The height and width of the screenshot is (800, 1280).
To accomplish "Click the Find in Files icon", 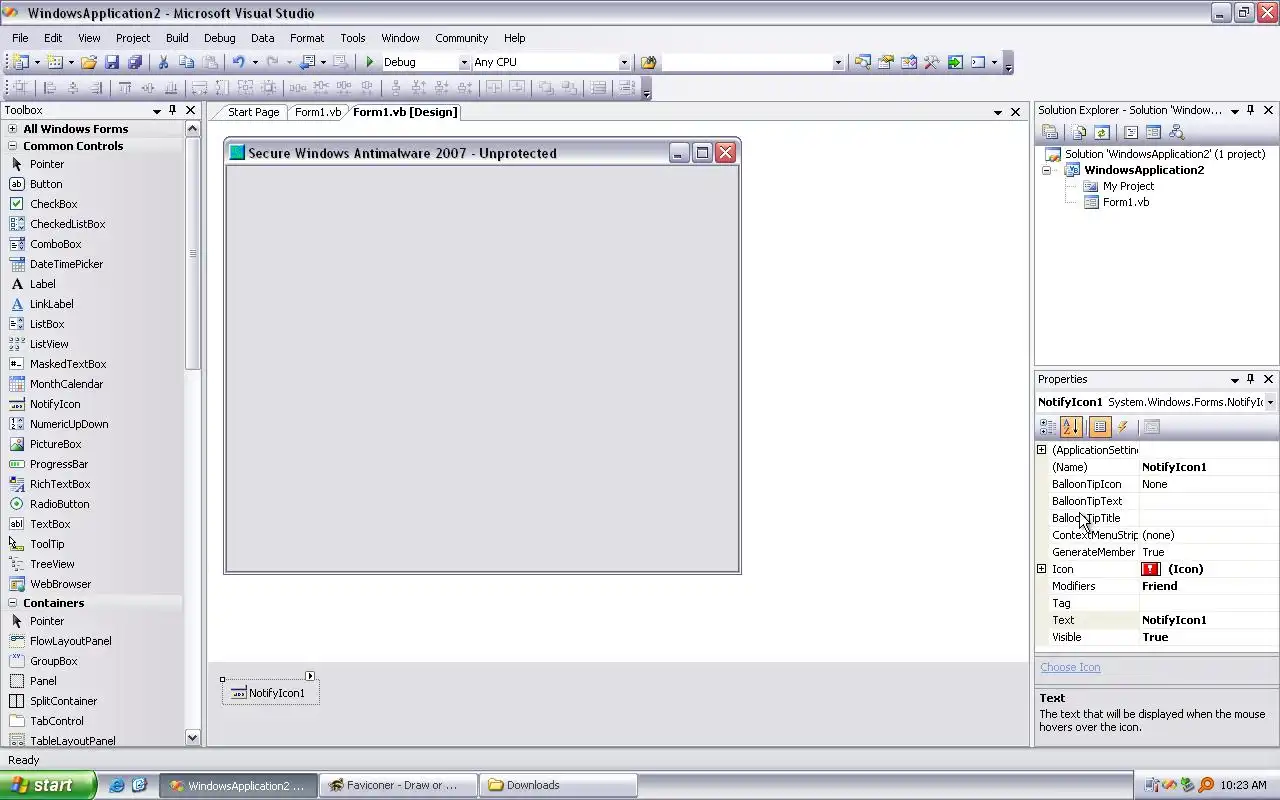I will pyautogui.click(x=648, y=62).
